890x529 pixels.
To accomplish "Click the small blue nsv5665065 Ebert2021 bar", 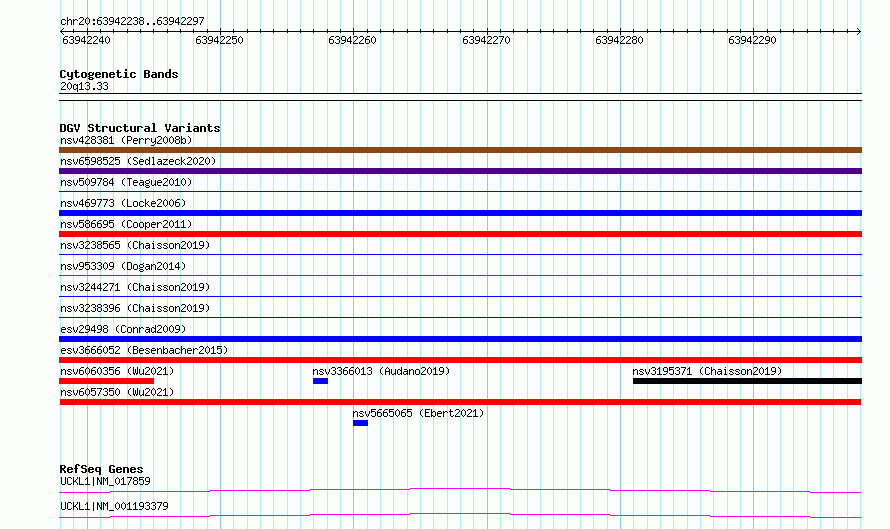I will [360, 423].
